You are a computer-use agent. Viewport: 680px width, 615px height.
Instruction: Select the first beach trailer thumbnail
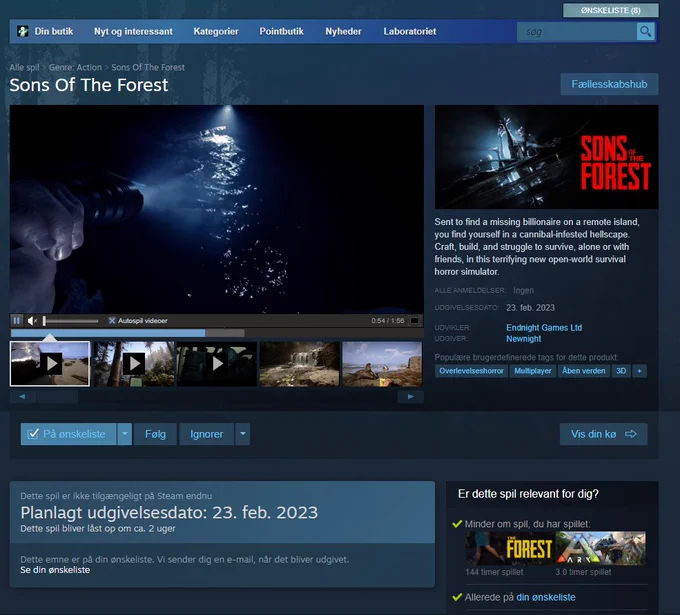tap(50, 363)
